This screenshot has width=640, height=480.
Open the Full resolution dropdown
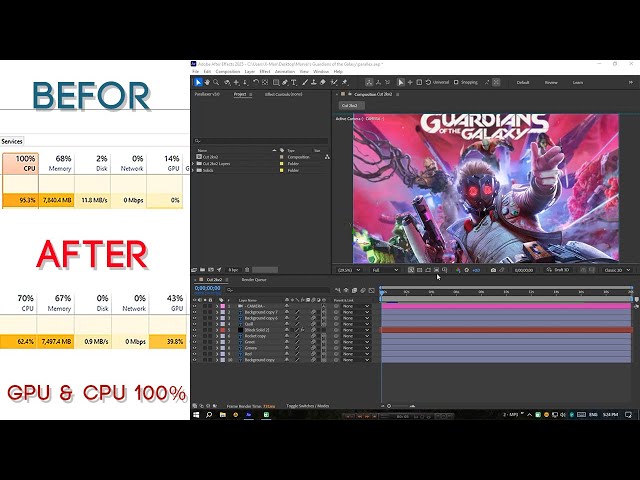coord(385,270)
